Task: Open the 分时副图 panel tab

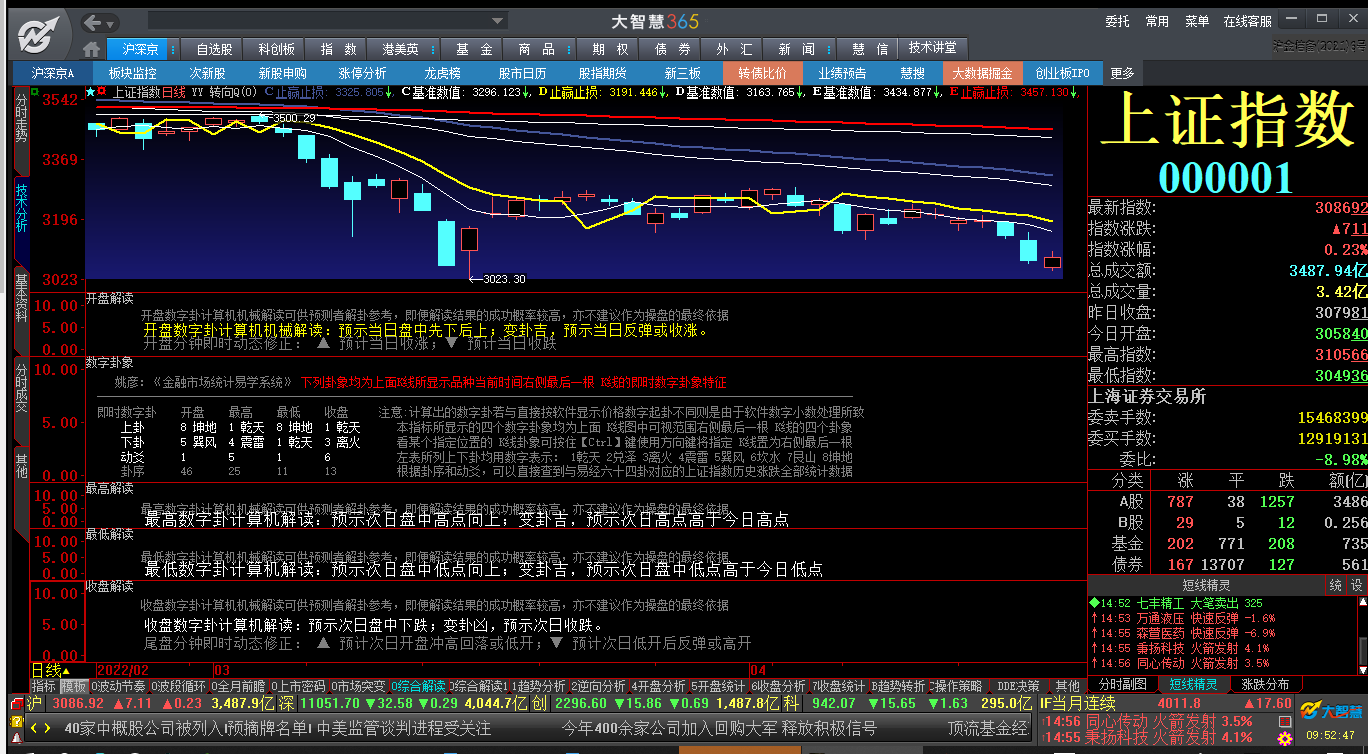Action: [1123, 685]
